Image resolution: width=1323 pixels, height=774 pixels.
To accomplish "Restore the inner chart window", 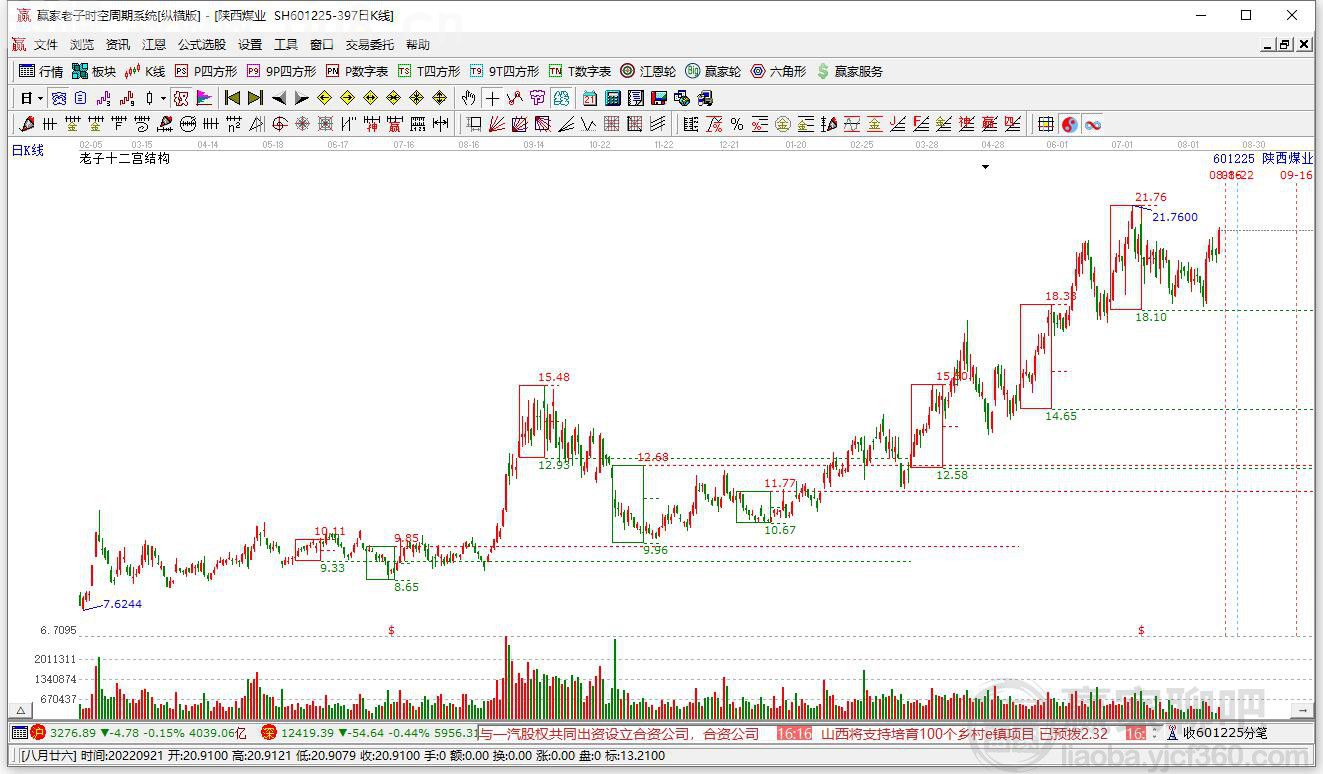I will (1285, 44).
